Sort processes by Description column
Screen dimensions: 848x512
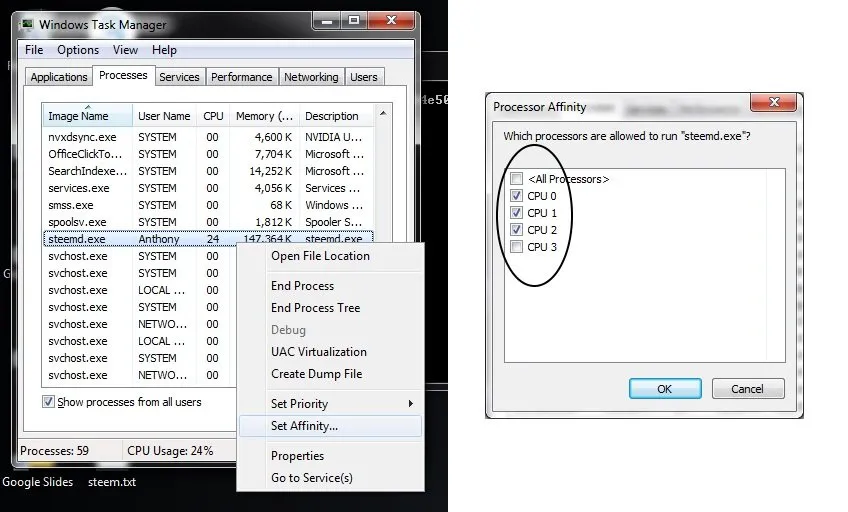coord(336,116)
